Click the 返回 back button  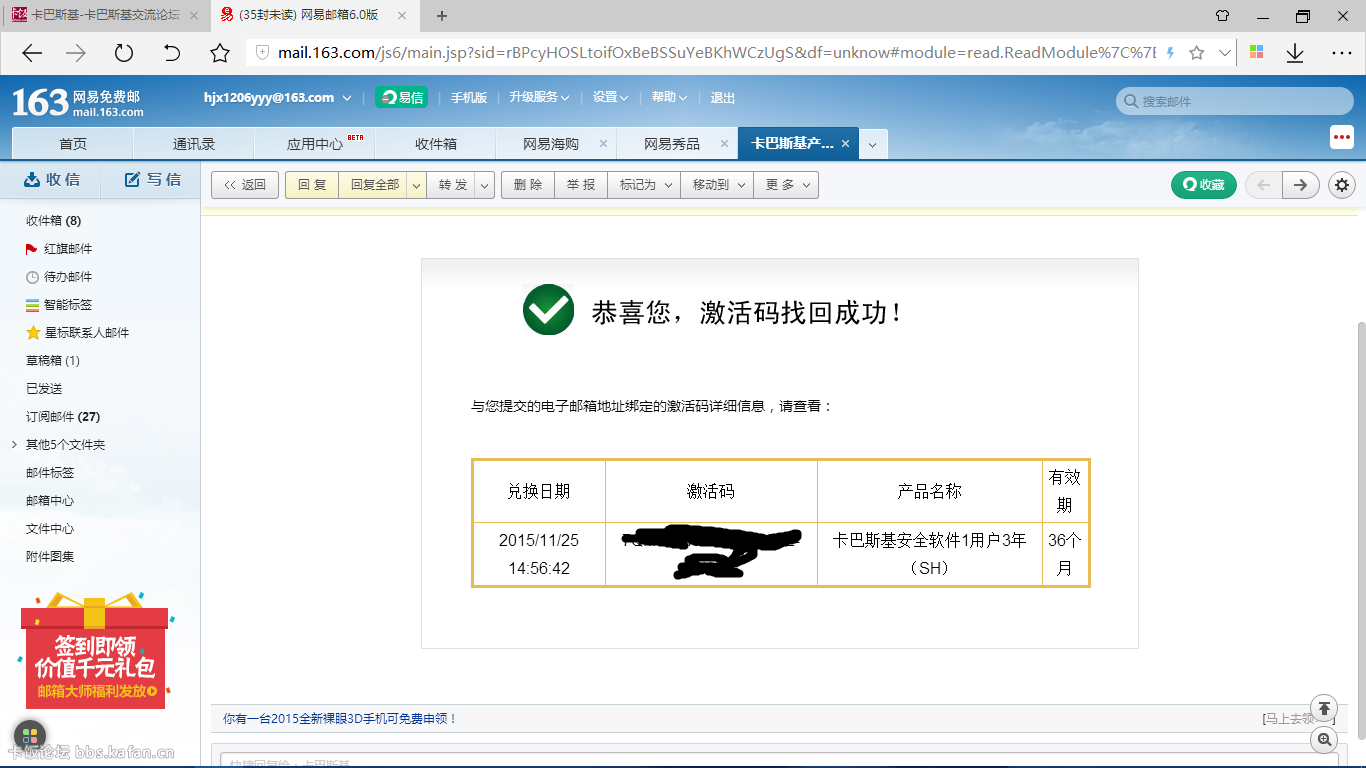pyautogui.click(x=245, y=185)
